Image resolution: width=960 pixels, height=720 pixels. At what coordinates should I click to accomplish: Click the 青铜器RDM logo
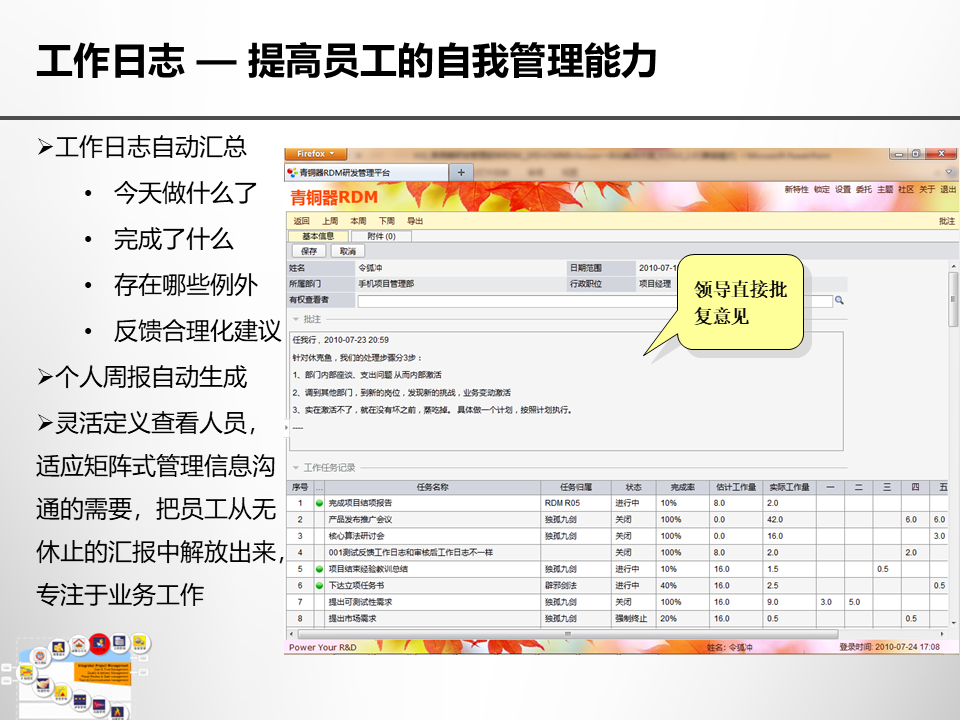pyautogui.click(x=334, y=197)
